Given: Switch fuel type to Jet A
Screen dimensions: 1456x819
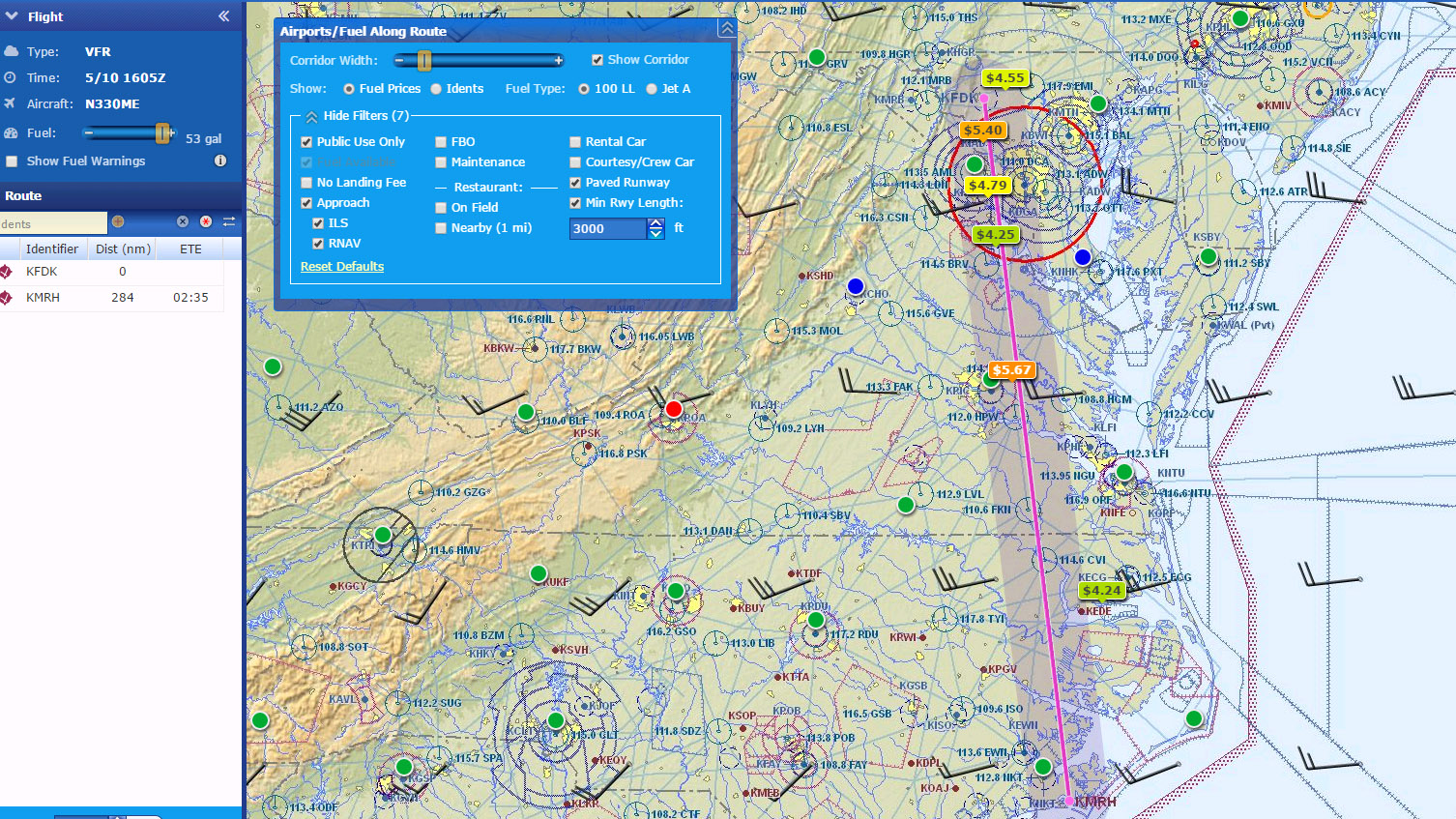Looking at the screenshot, I should click(x=652, y=88).
